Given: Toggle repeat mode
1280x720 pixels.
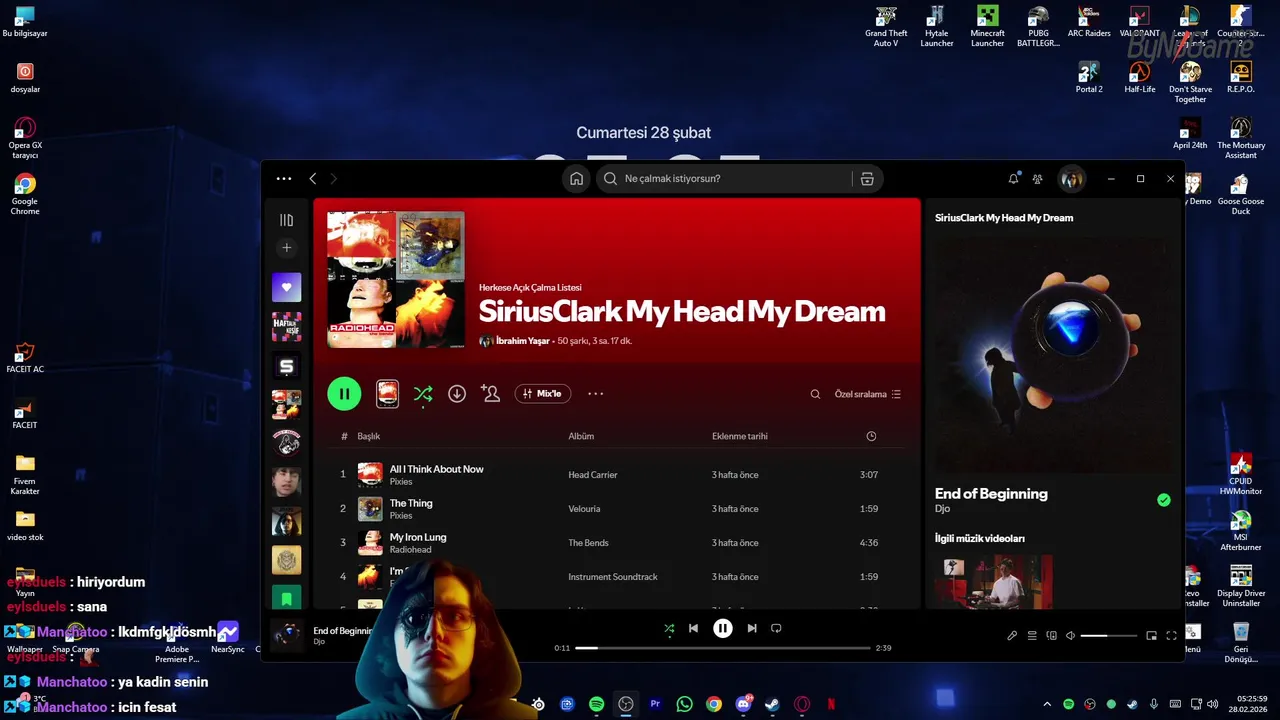Looking at the screenshot, I should pyautogui.click(x=776, y=628).
